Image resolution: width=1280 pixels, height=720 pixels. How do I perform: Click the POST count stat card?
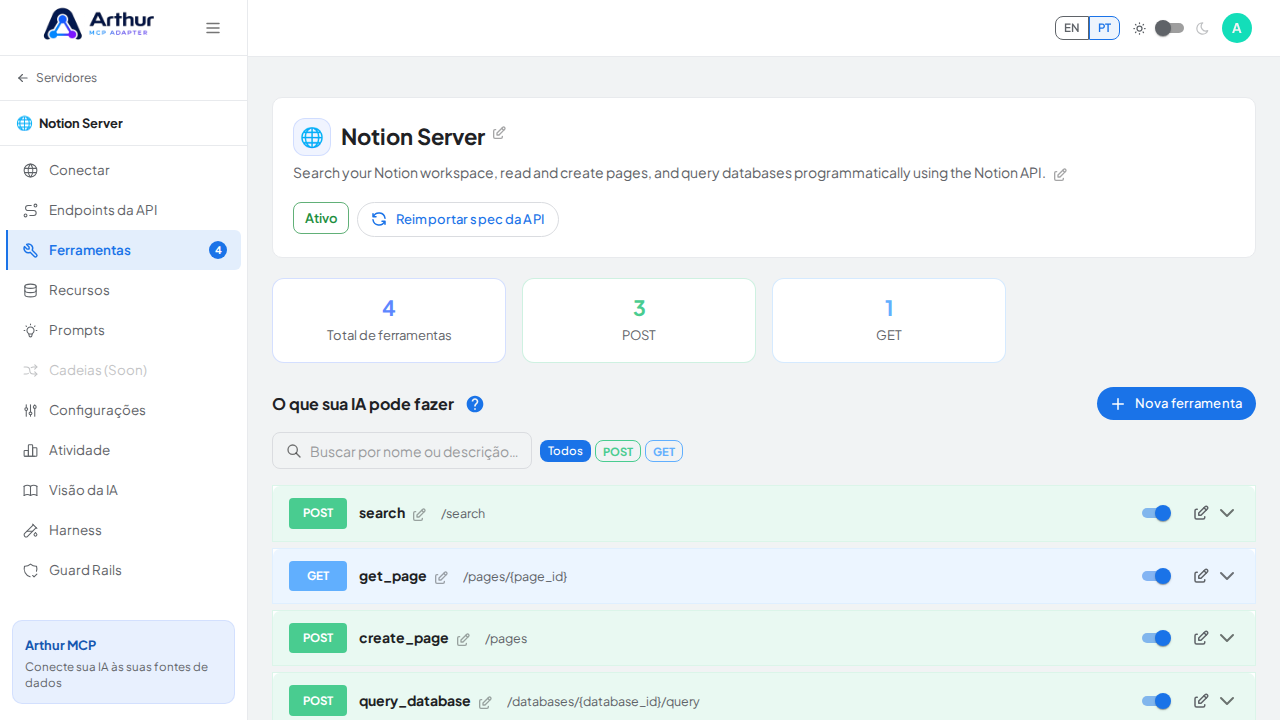(x=639, y=320)
